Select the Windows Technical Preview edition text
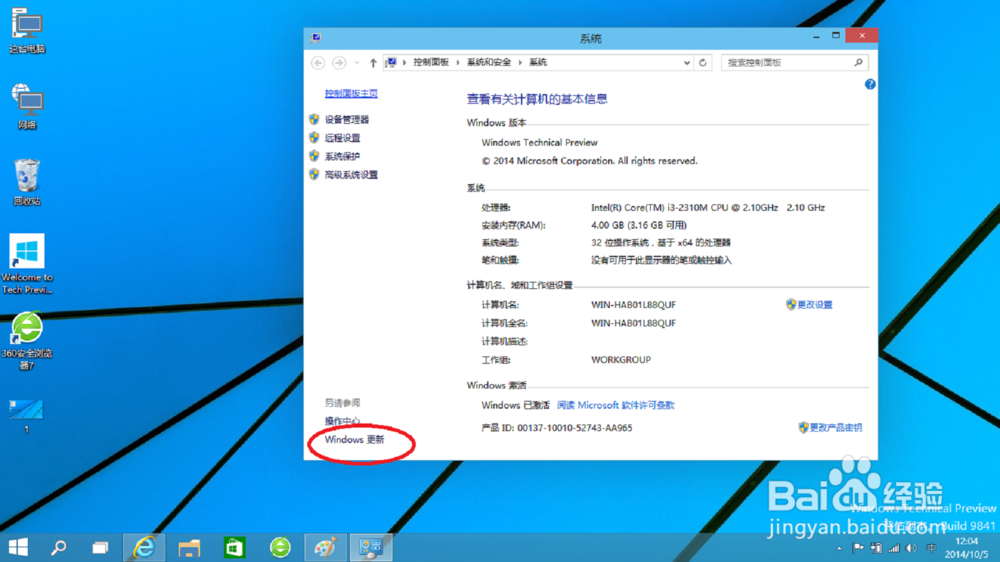 point(540,142)
